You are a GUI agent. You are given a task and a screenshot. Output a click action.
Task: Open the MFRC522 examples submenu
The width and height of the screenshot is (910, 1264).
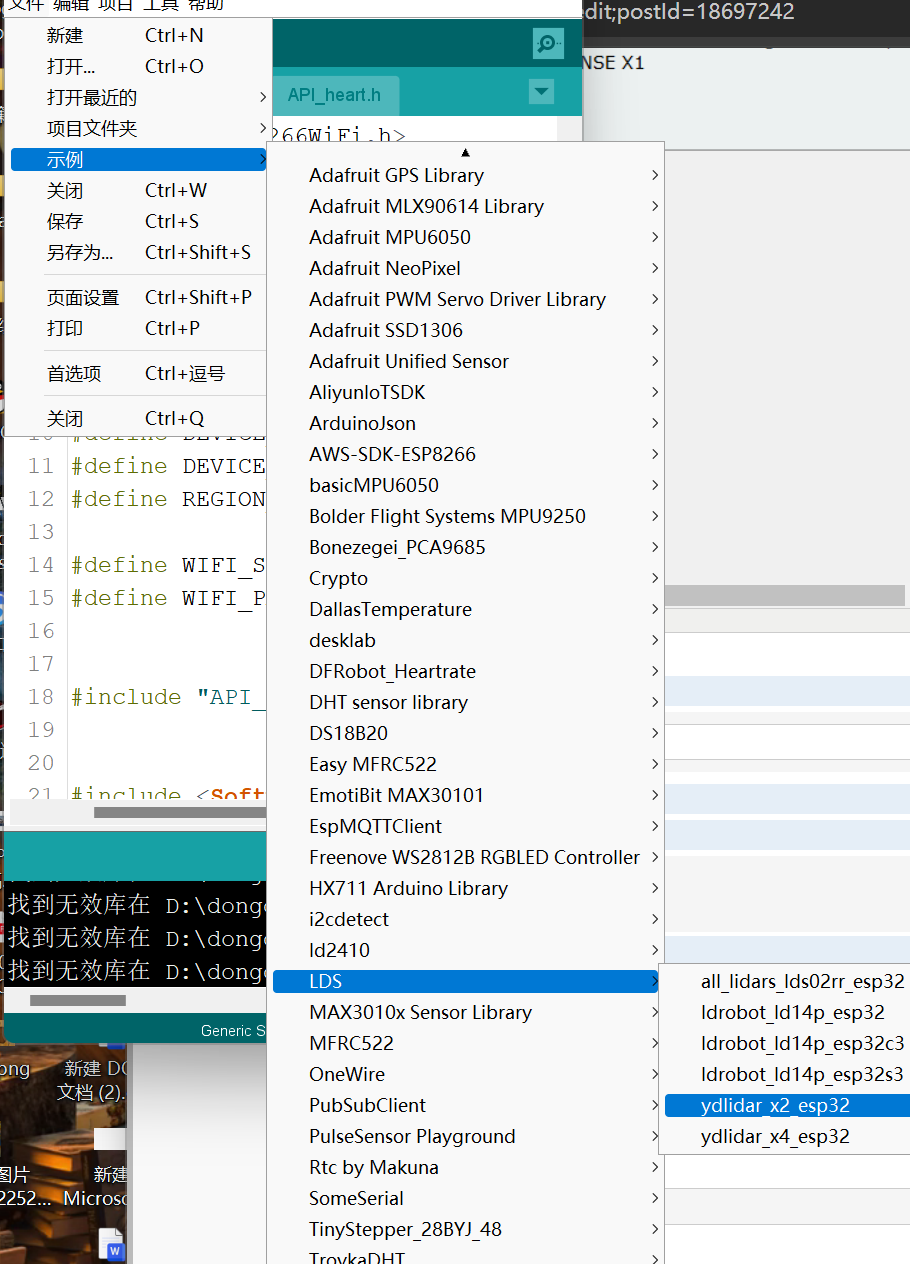pyautogui.click(x=465, y=1044)
